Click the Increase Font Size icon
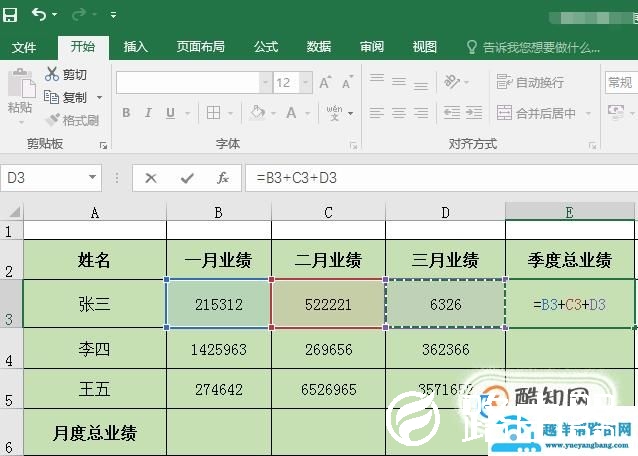638x456 pixels. point(325,82)
